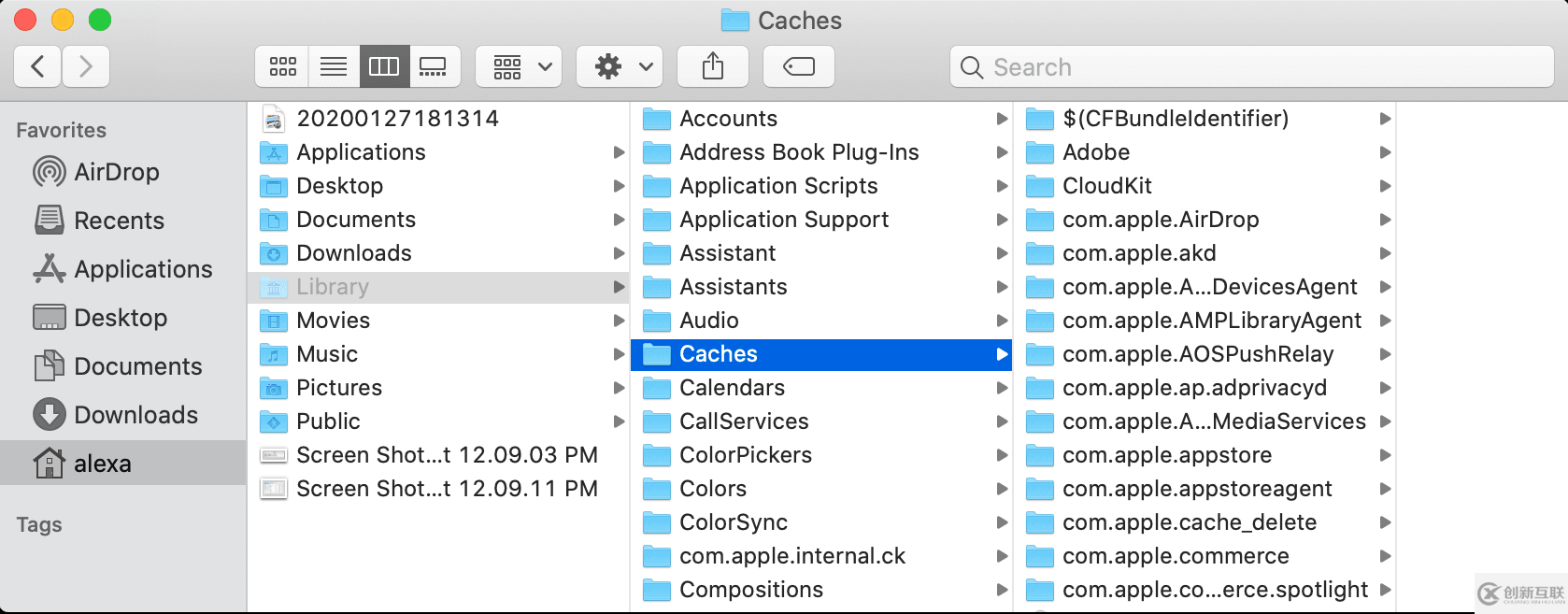Screen dimensions: 1568x614
Task: Expand the com.apple.AirDrop folder arrow
Action: [x=1385, y=220]
